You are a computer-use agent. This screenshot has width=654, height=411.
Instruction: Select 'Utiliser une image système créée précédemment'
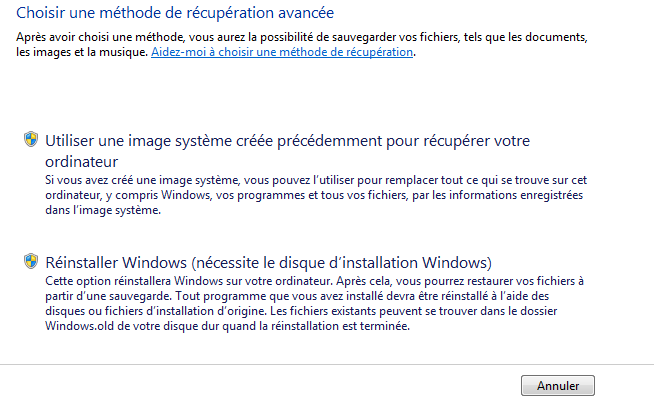[x=287, y=151]
